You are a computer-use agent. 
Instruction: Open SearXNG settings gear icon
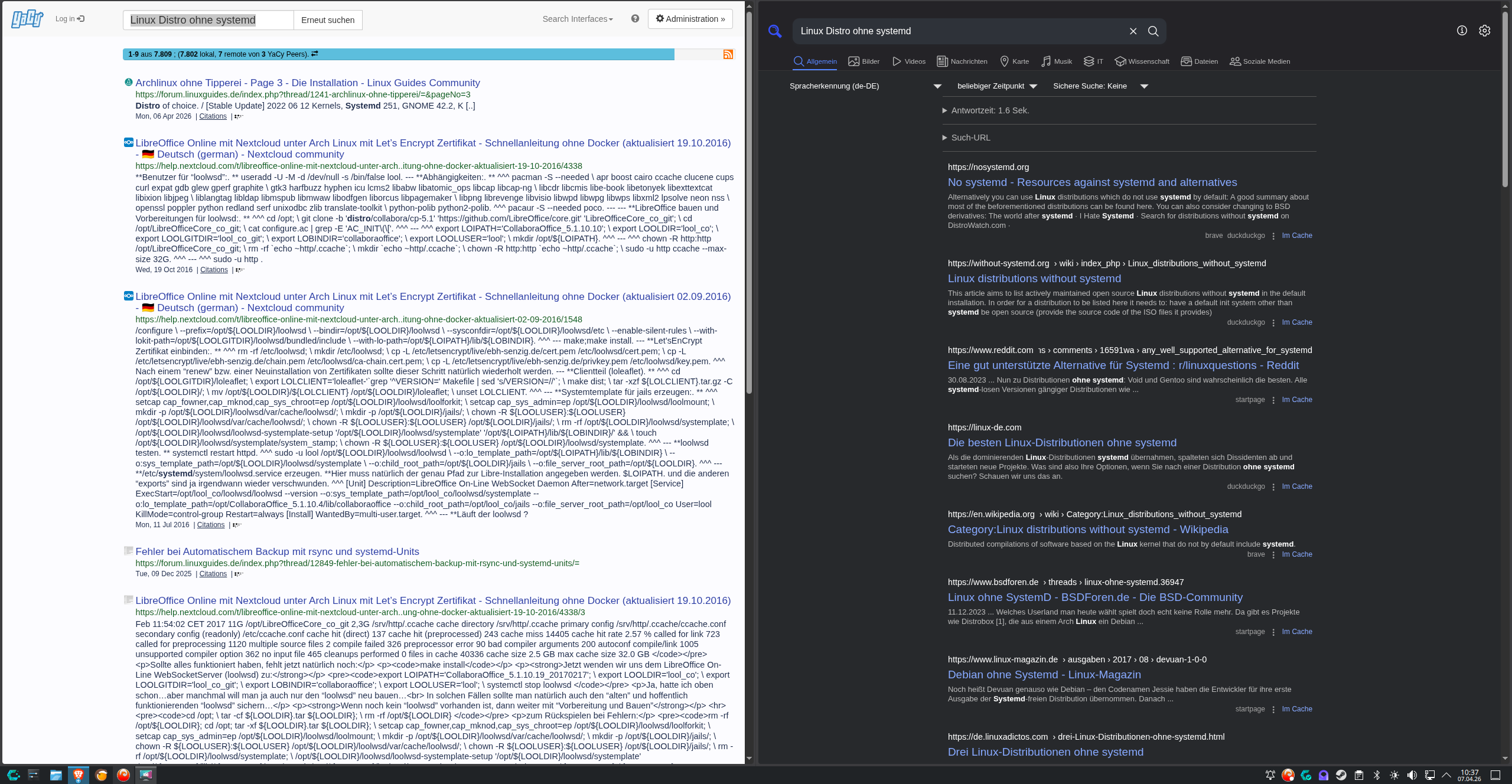point(1484,31)
